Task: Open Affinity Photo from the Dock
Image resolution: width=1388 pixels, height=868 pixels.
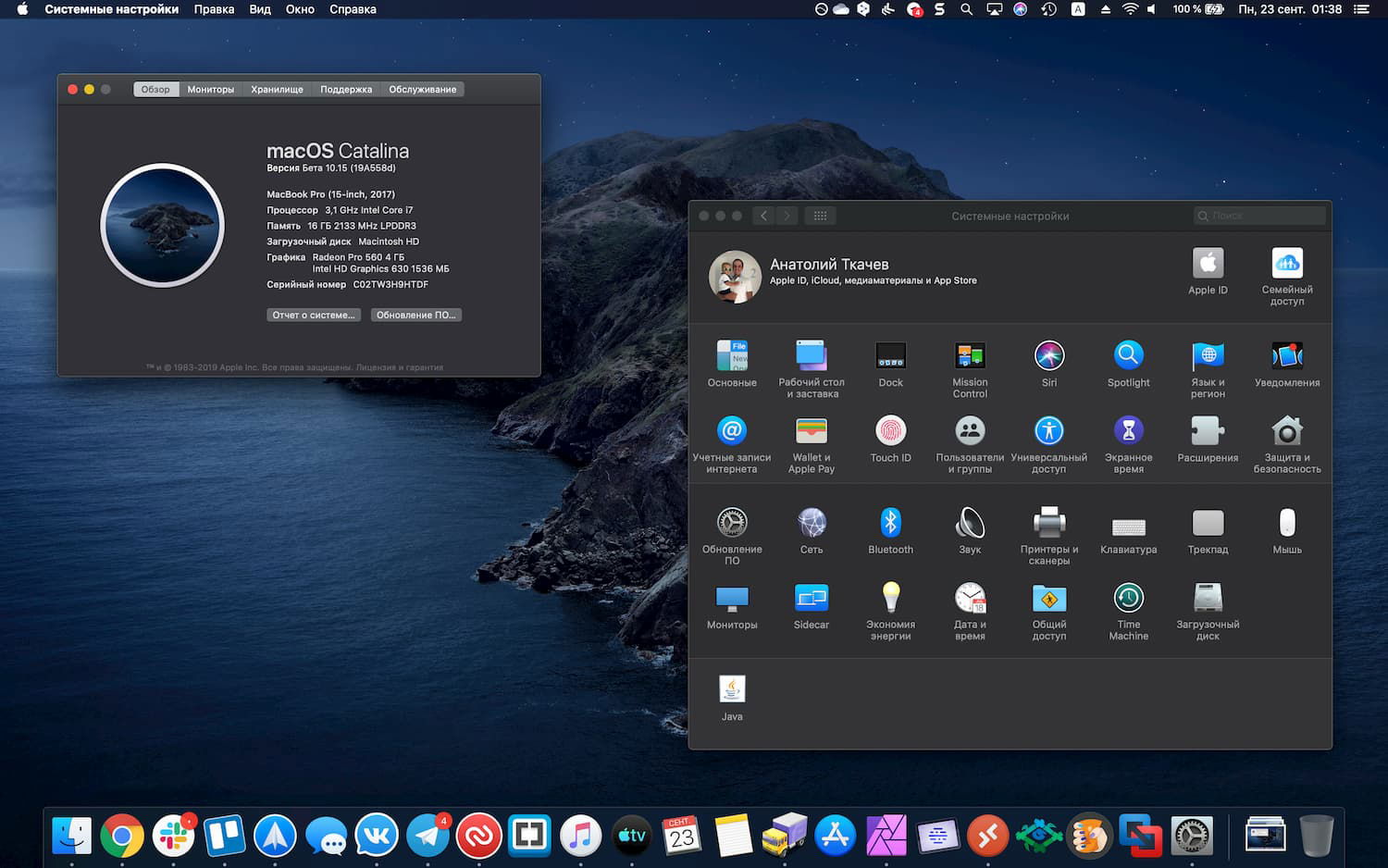Action: [x=887, y=835]
